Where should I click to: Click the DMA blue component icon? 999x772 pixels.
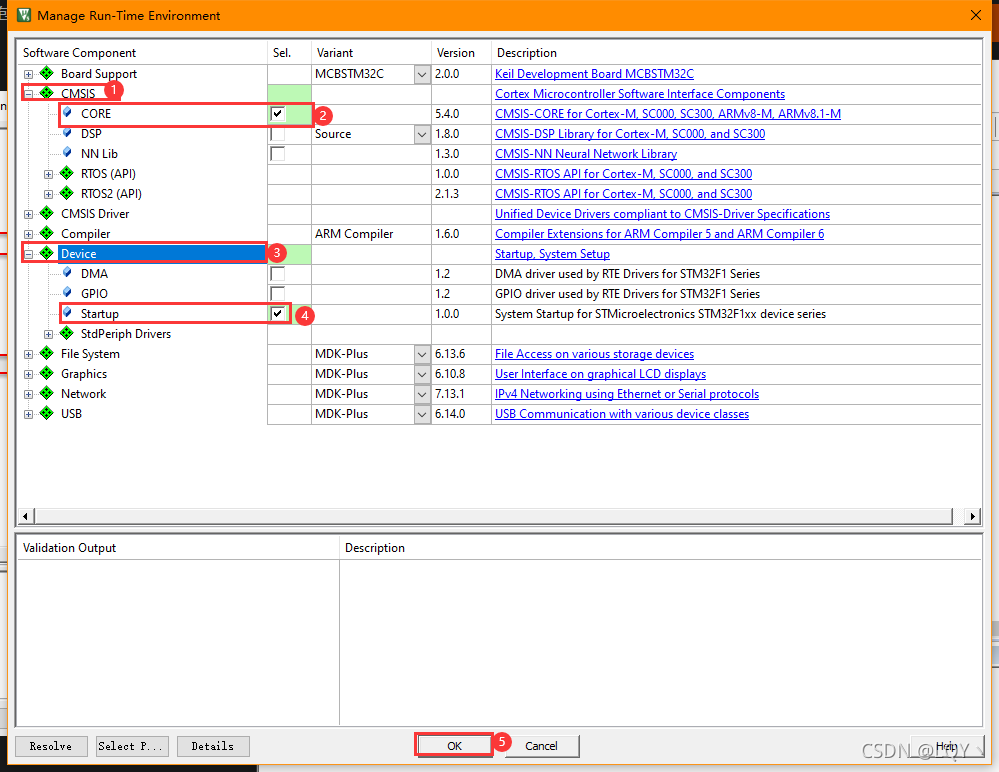(x=68, y=273)
